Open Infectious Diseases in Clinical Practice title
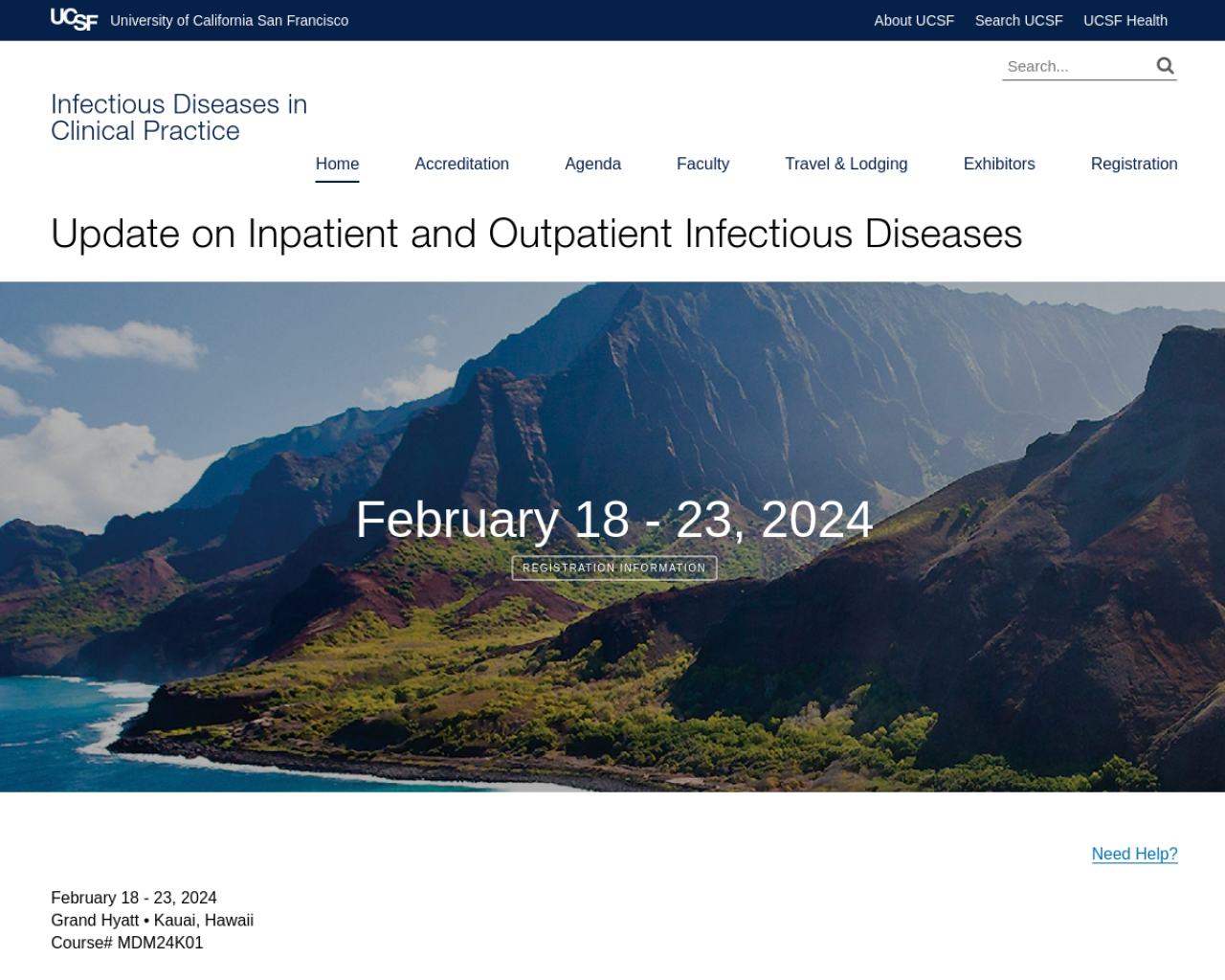This screenshot has width=1225, height=980. (179, 118)
